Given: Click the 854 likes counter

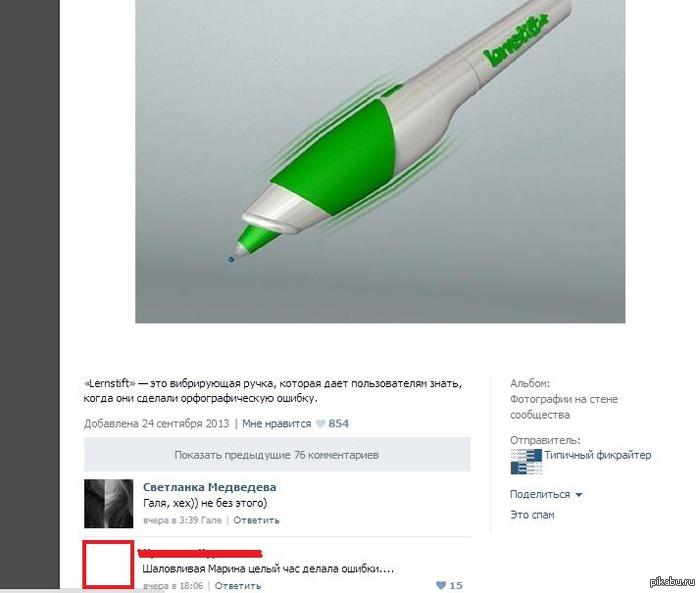Looking at the screenshot, I should click(x=338, y=424).
